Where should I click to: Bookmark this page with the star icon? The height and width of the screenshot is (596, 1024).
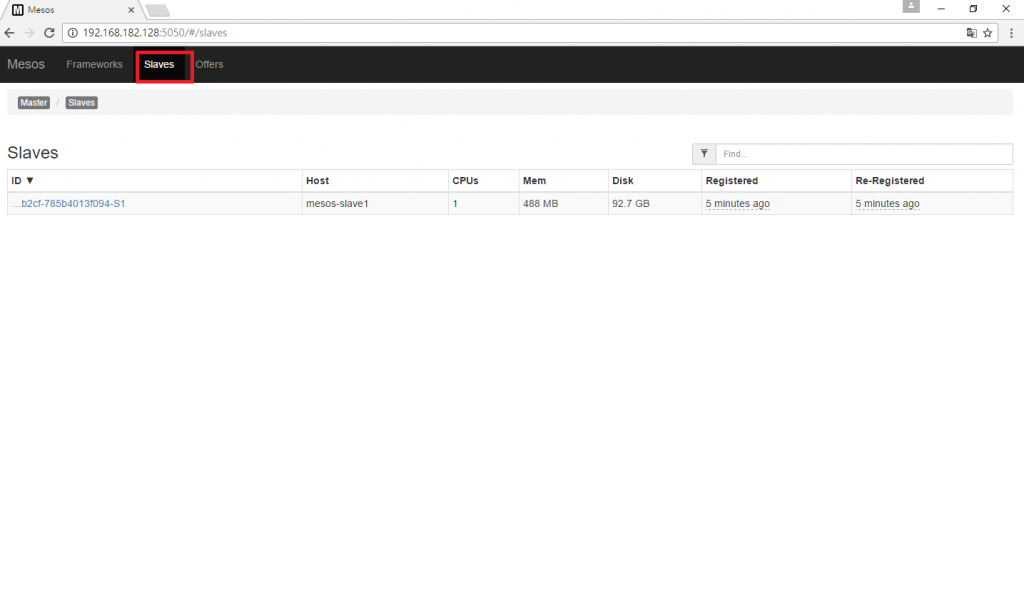click(987, 33)
